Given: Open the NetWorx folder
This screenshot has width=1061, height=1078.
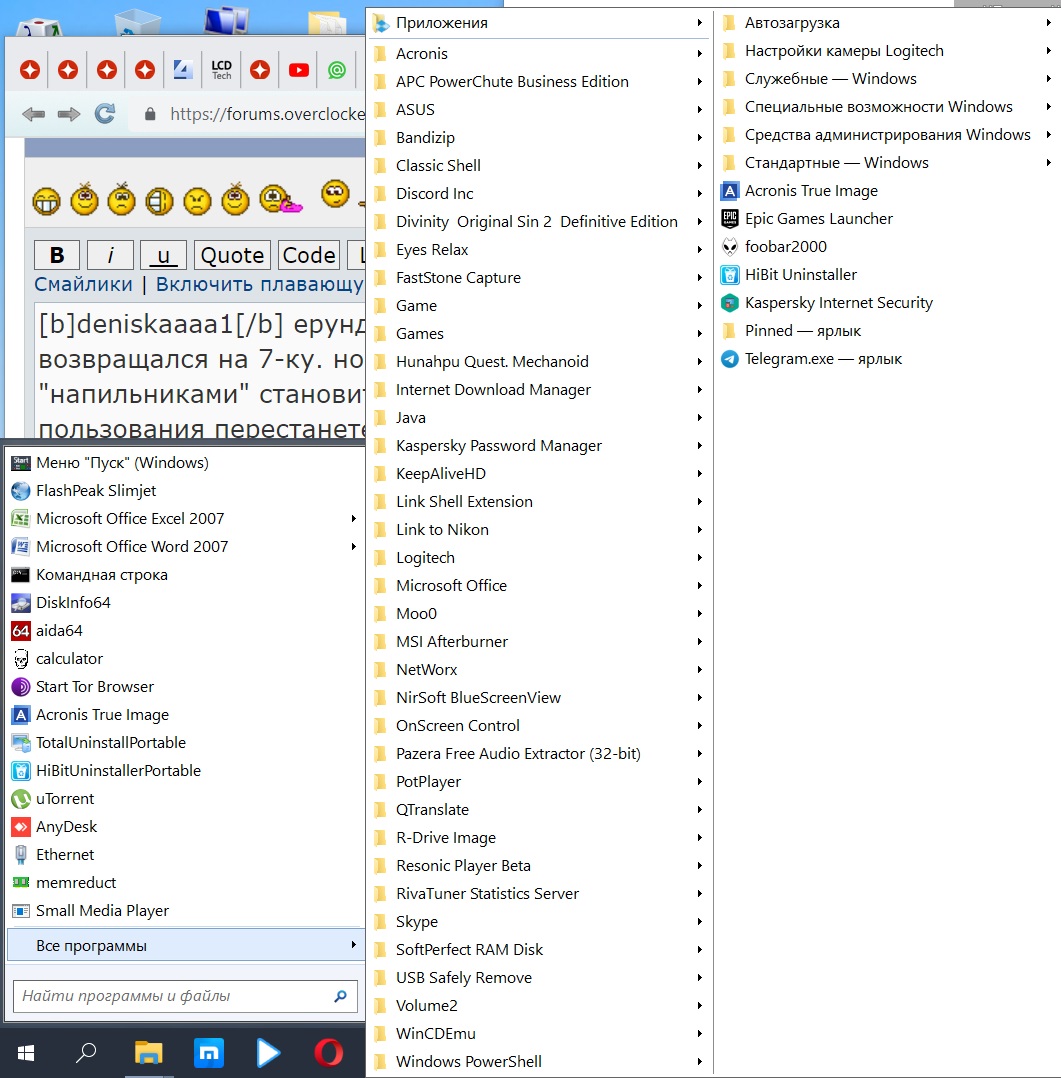Looking at the screenshot, I should tap(540, 670).
